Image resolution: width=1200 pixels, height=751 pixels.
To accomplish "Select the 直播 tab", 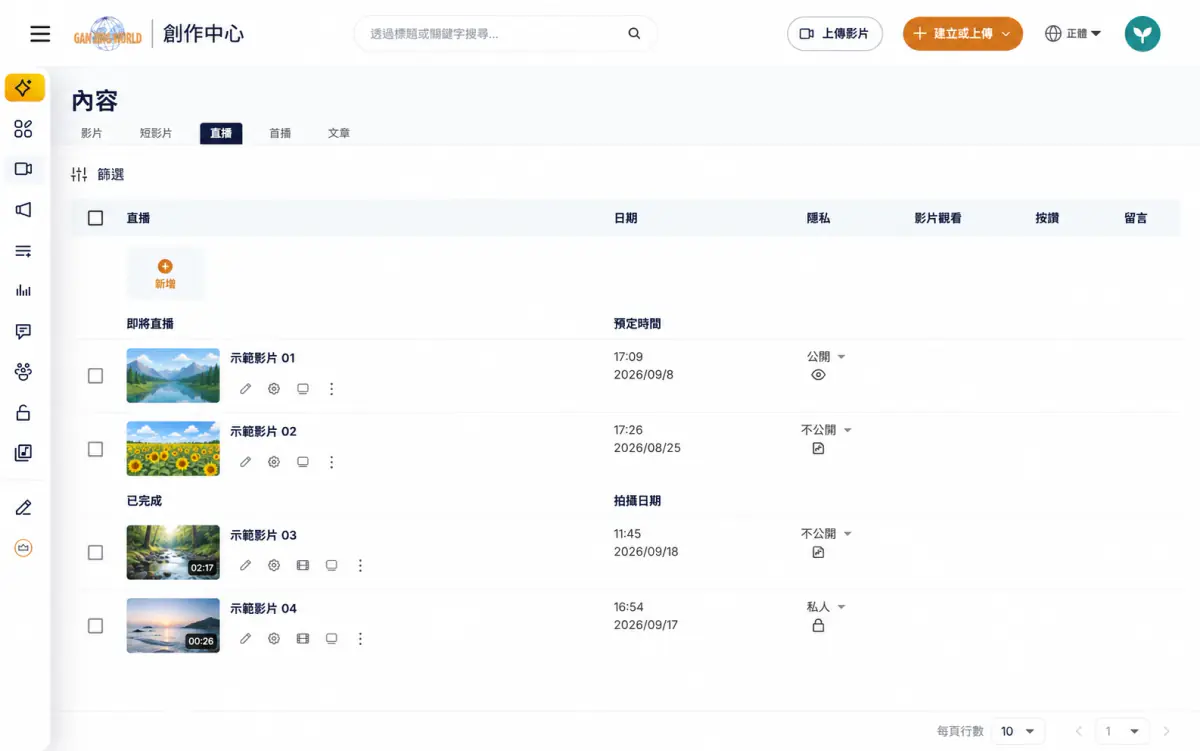I will (221, 133).
